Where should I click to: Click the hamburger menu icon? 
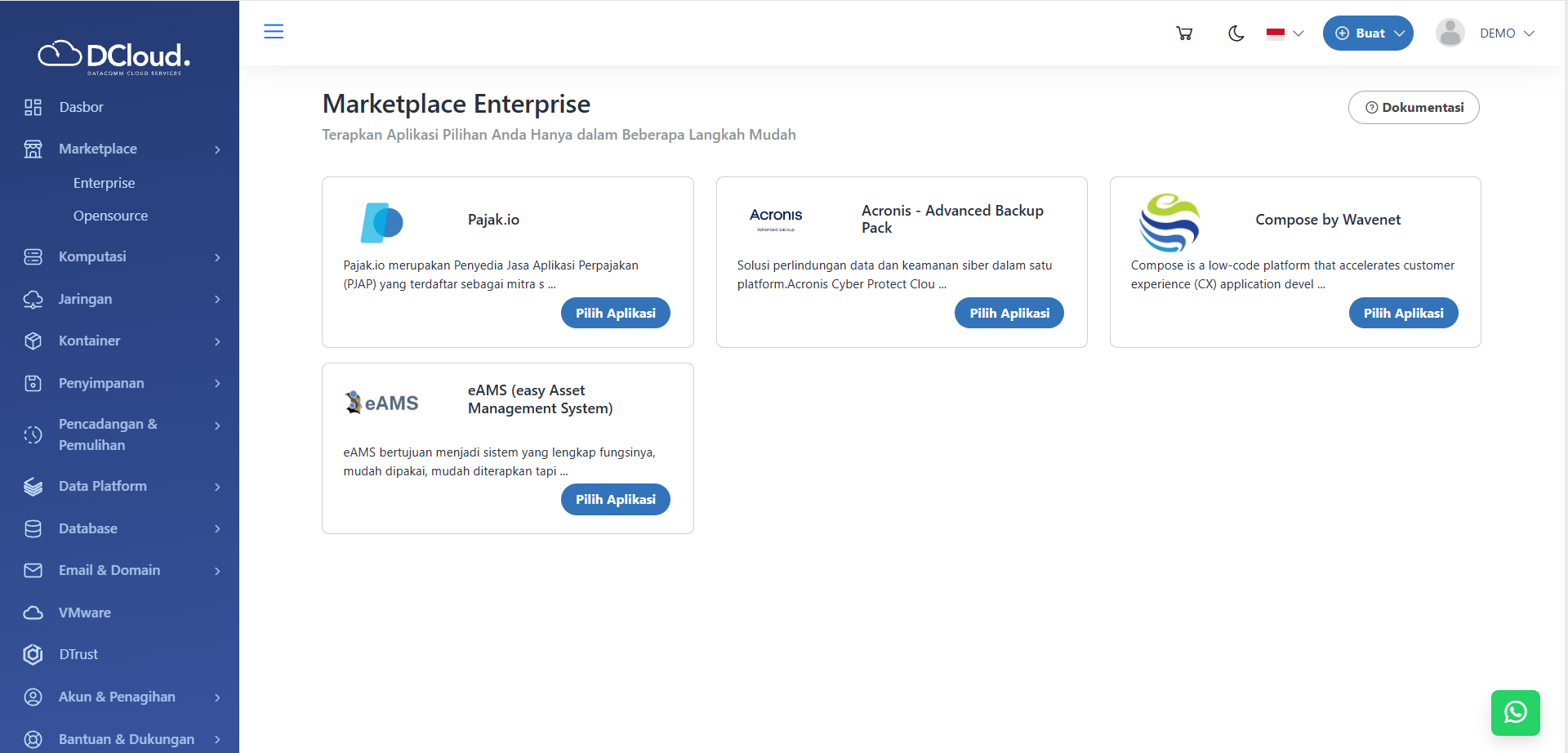(274, 32)
